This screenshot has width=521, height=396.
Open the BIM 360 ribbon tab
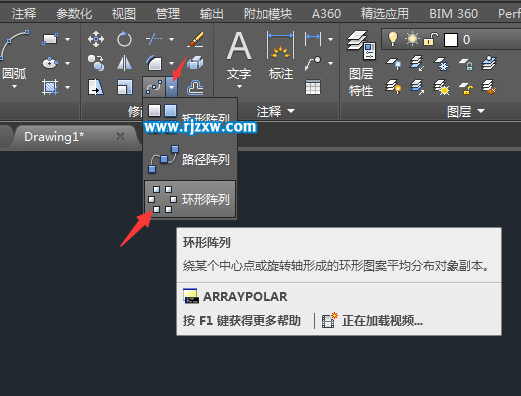pyautogui.click(x=454, y=14)
